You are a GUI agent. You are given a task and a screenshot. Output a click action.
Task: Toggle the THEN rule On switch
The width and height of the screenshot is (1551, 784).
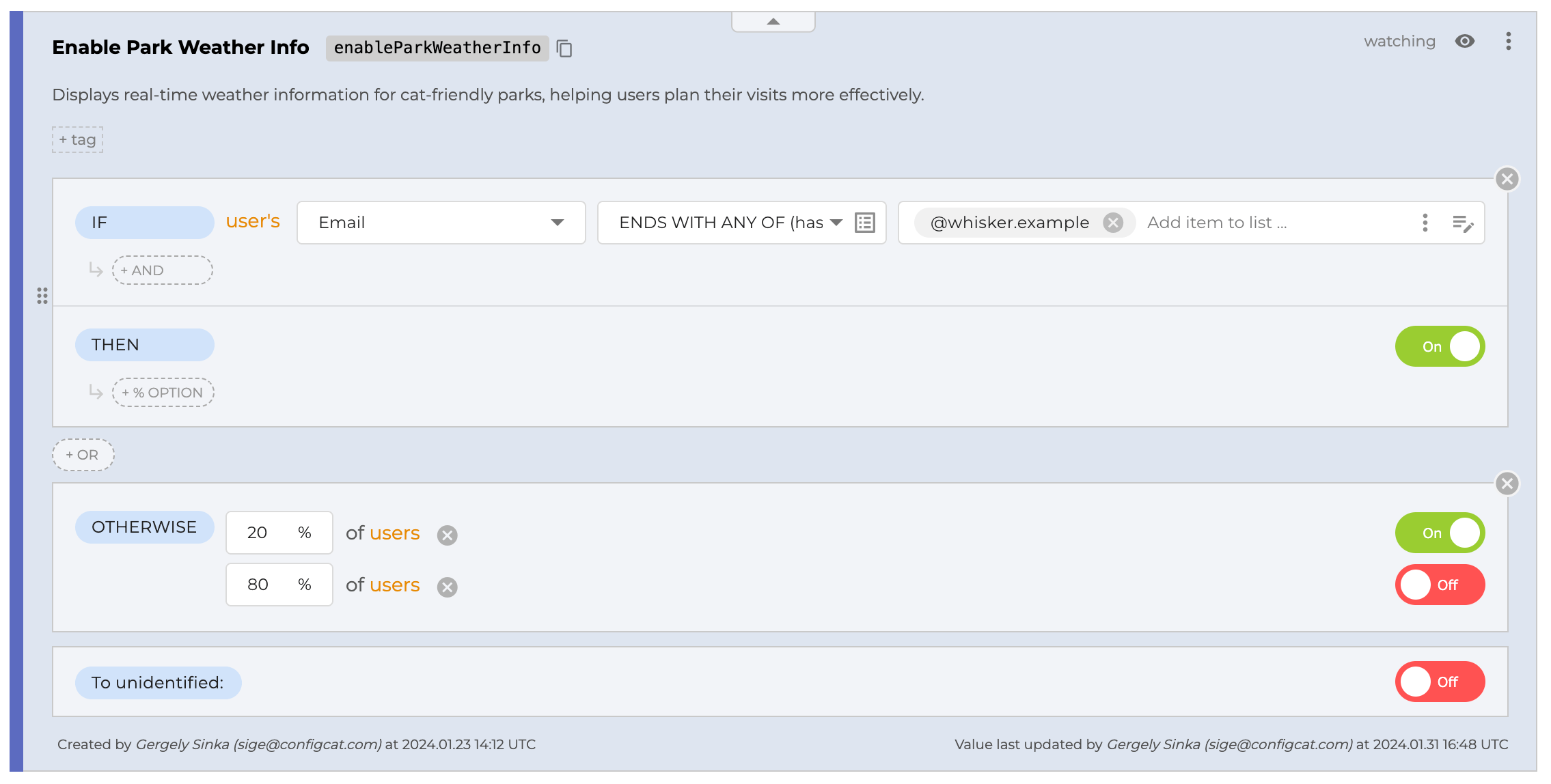(x=1440, y=346)
